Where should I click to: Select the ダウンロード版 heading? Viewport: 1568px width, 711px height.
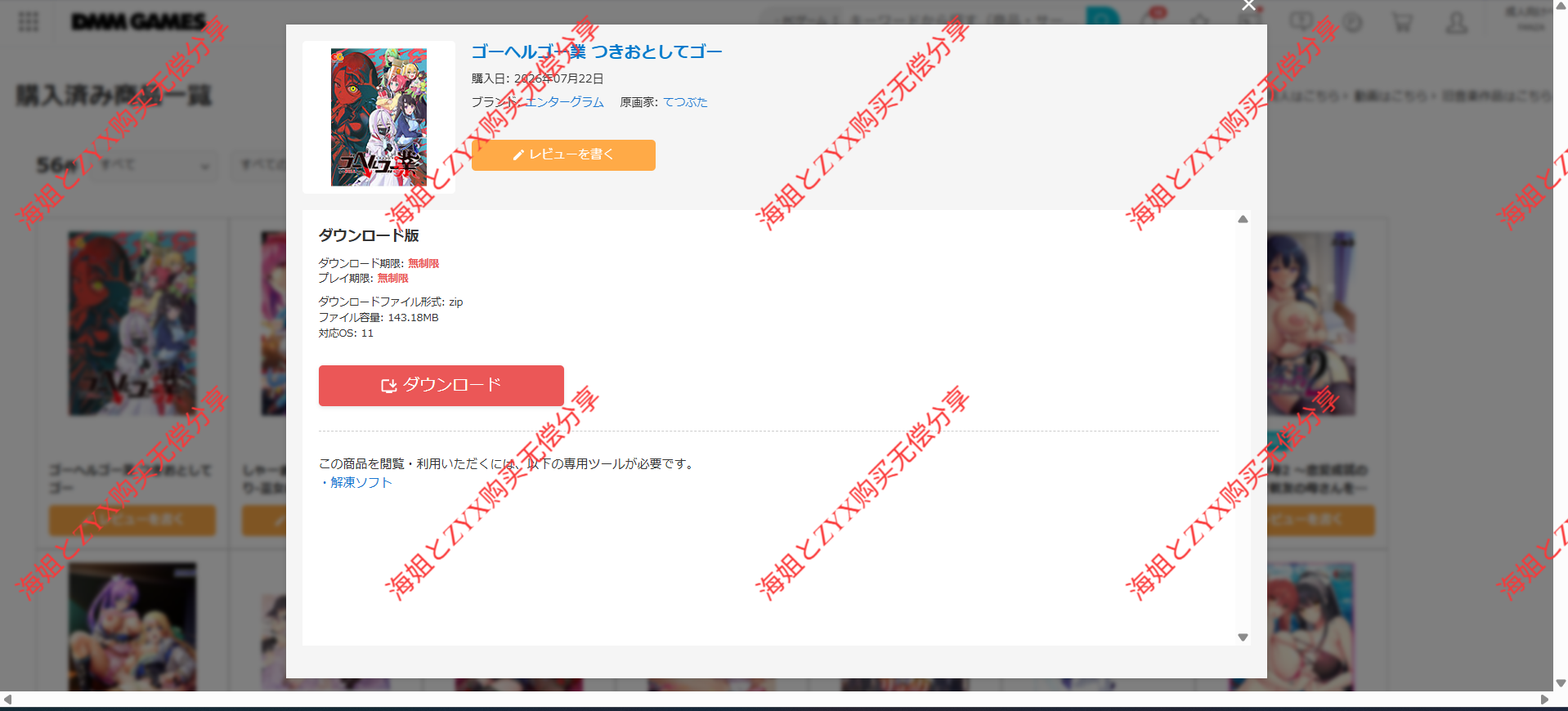tap(369, 235)
